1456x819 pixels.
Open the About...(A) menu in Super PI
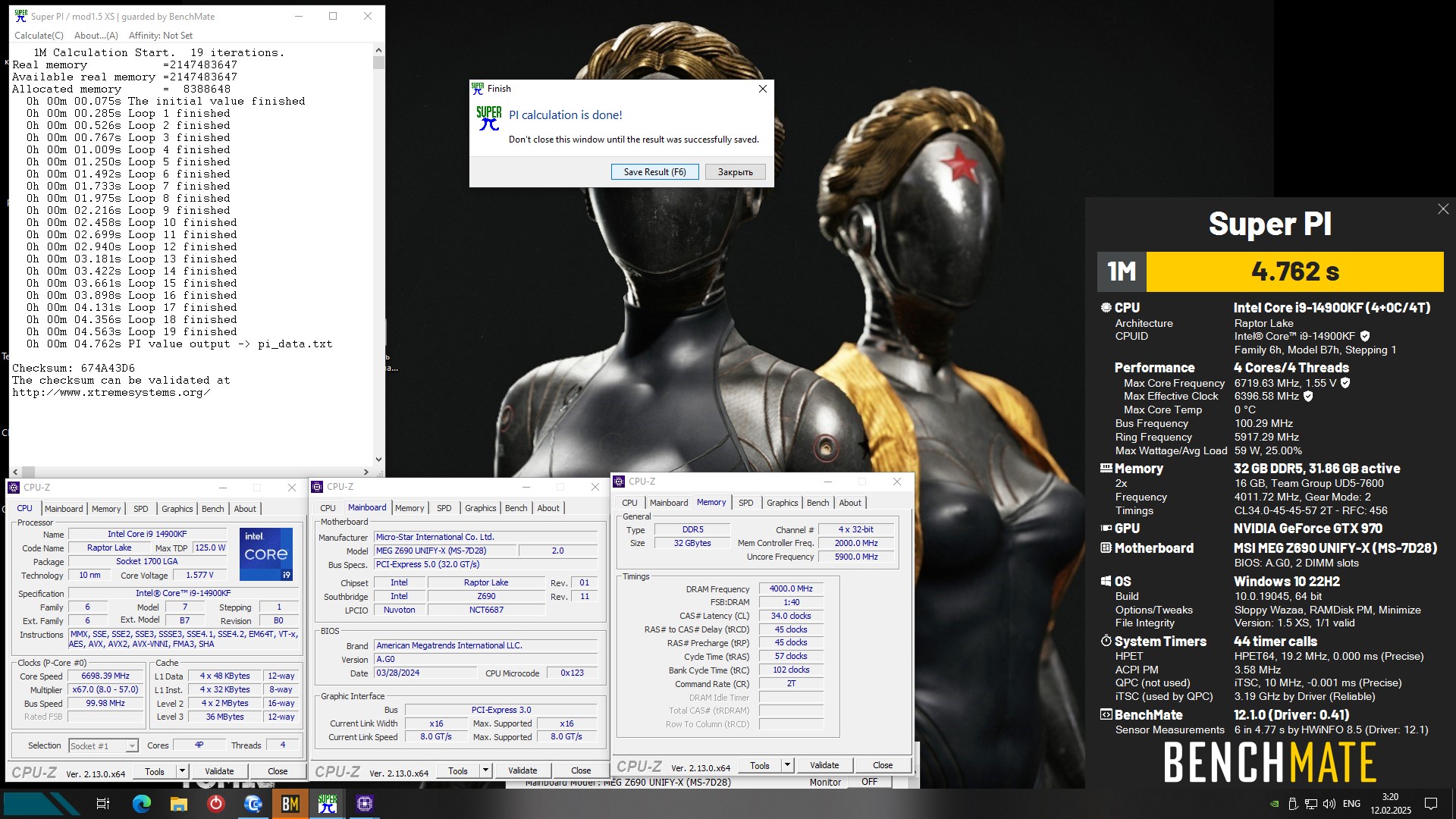(x=96, y=36)
